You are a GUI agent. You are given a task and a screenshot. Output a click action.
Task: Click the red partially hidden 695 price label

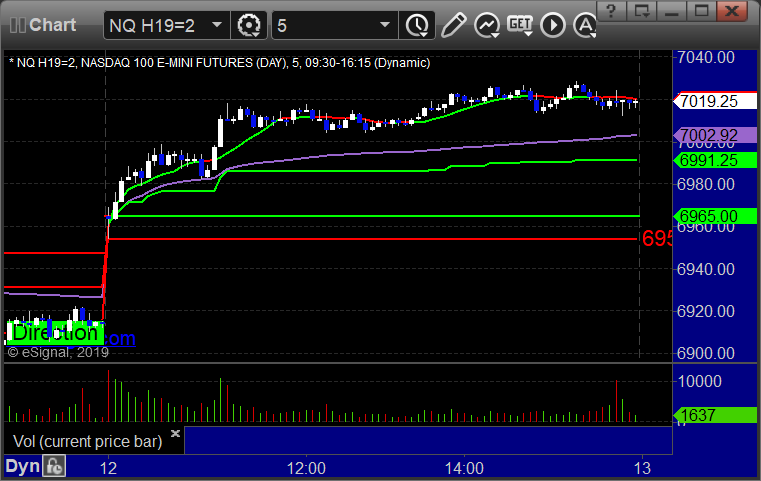click(x=657, y=238)
